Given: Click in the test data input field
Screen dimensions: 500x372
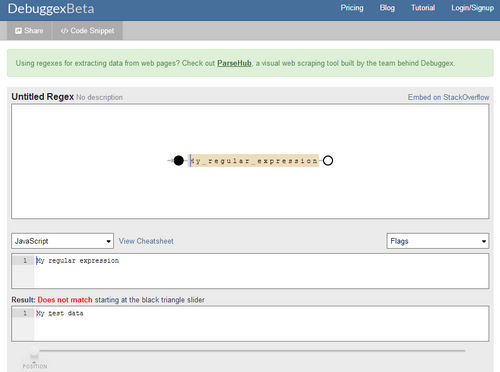Looking at the screenshot, I should [261, 324].
